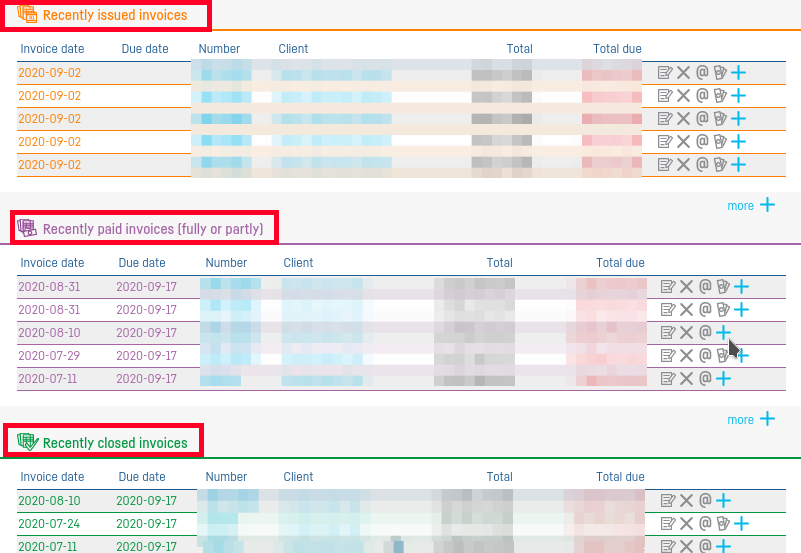Image resolution: width=801 pixels, height=553 pixels.
Task: Email the closed invoice dated 2020-08-10
Action: click(x=705, y=500)
